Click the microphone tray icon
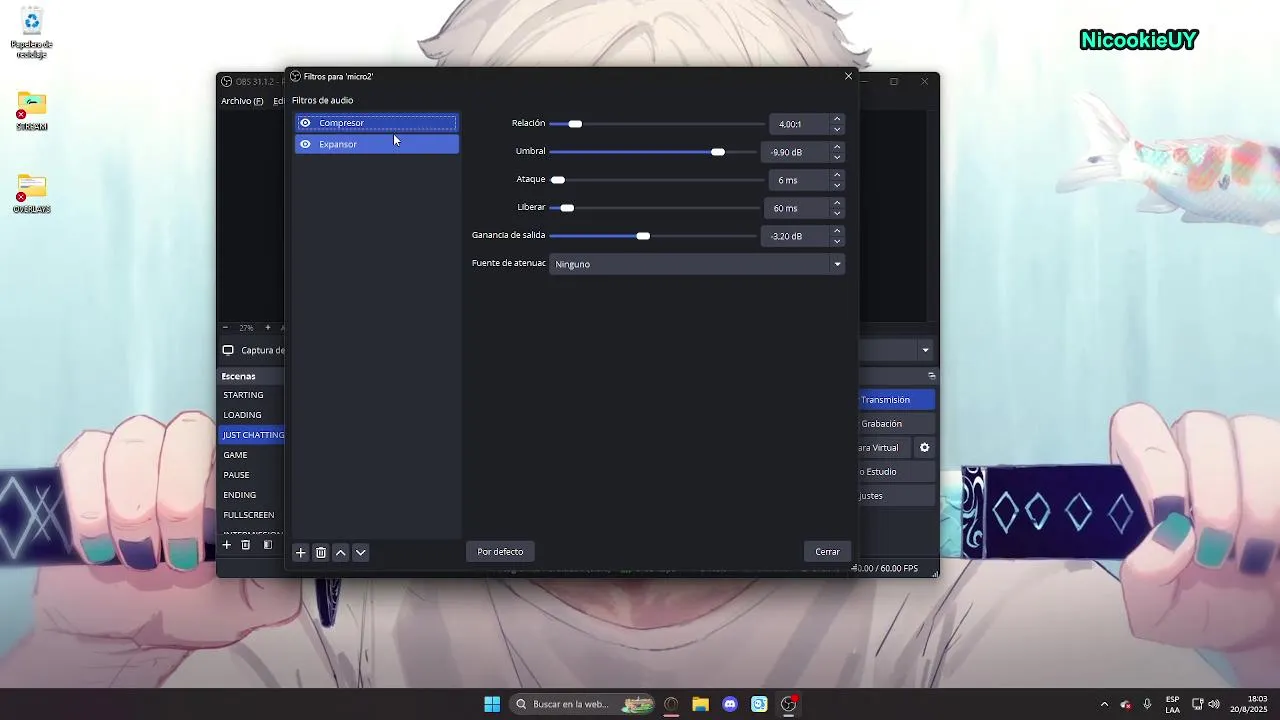Viewport: 1280px width, 720px height. 1147,704
